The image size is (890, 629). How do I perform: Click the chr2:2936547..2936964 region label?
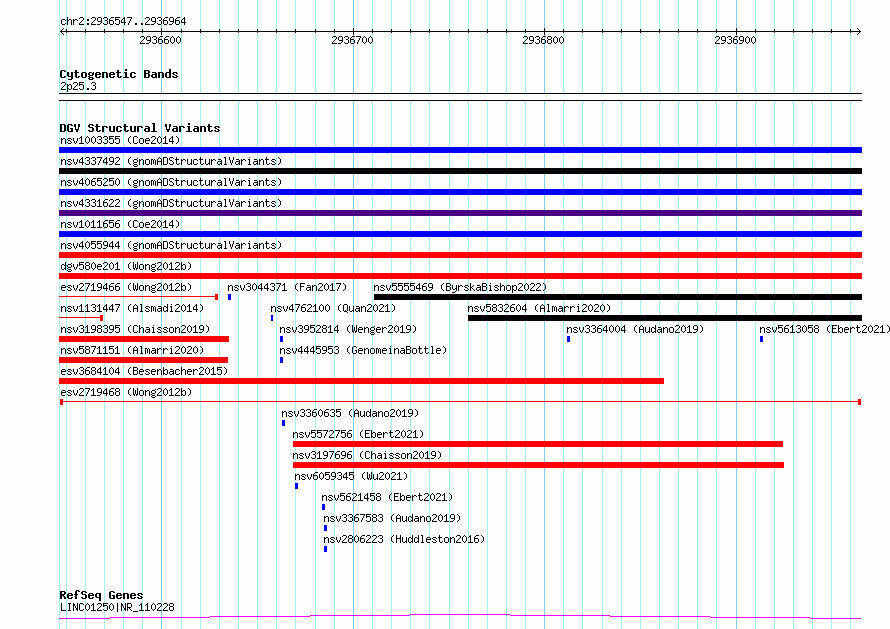[x=123, y=21]
